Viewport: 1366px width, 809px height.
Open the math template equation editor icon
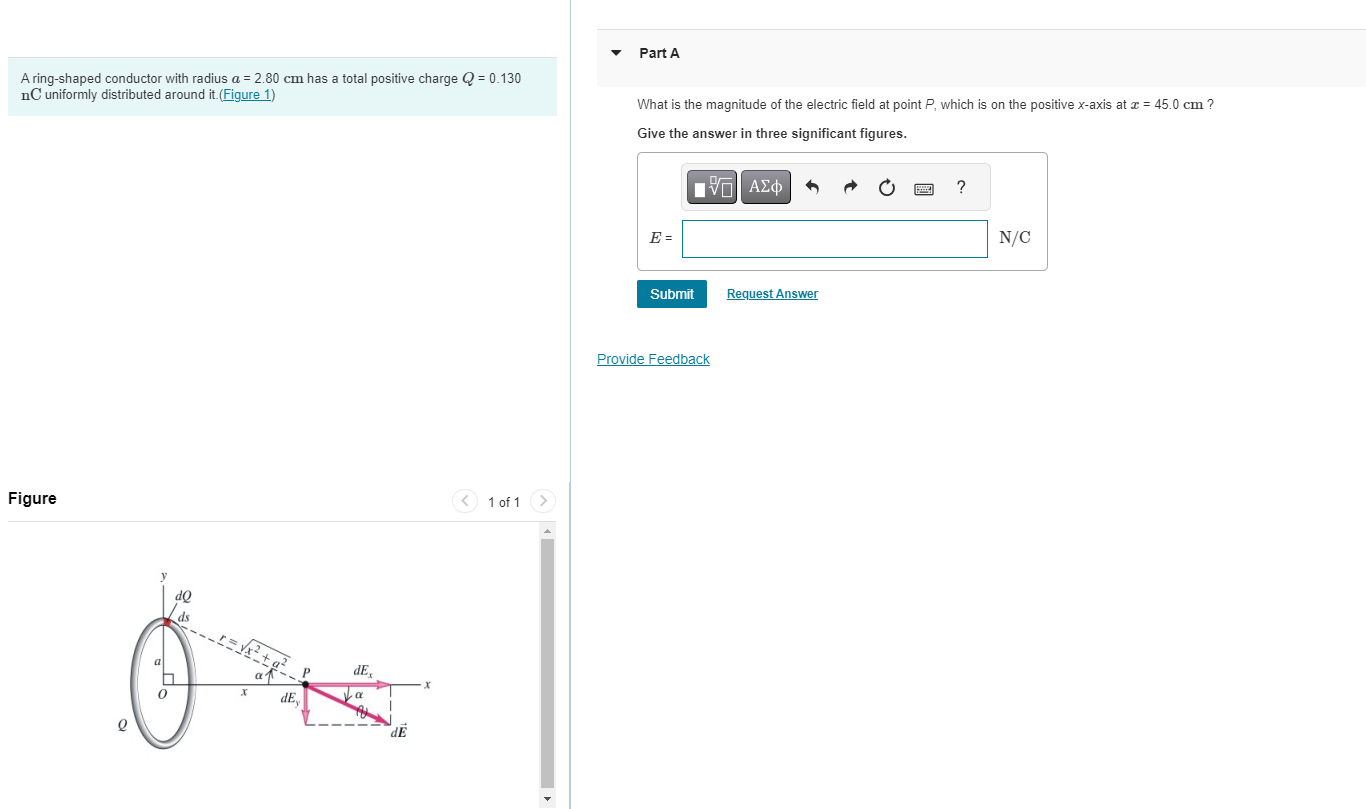711,186
